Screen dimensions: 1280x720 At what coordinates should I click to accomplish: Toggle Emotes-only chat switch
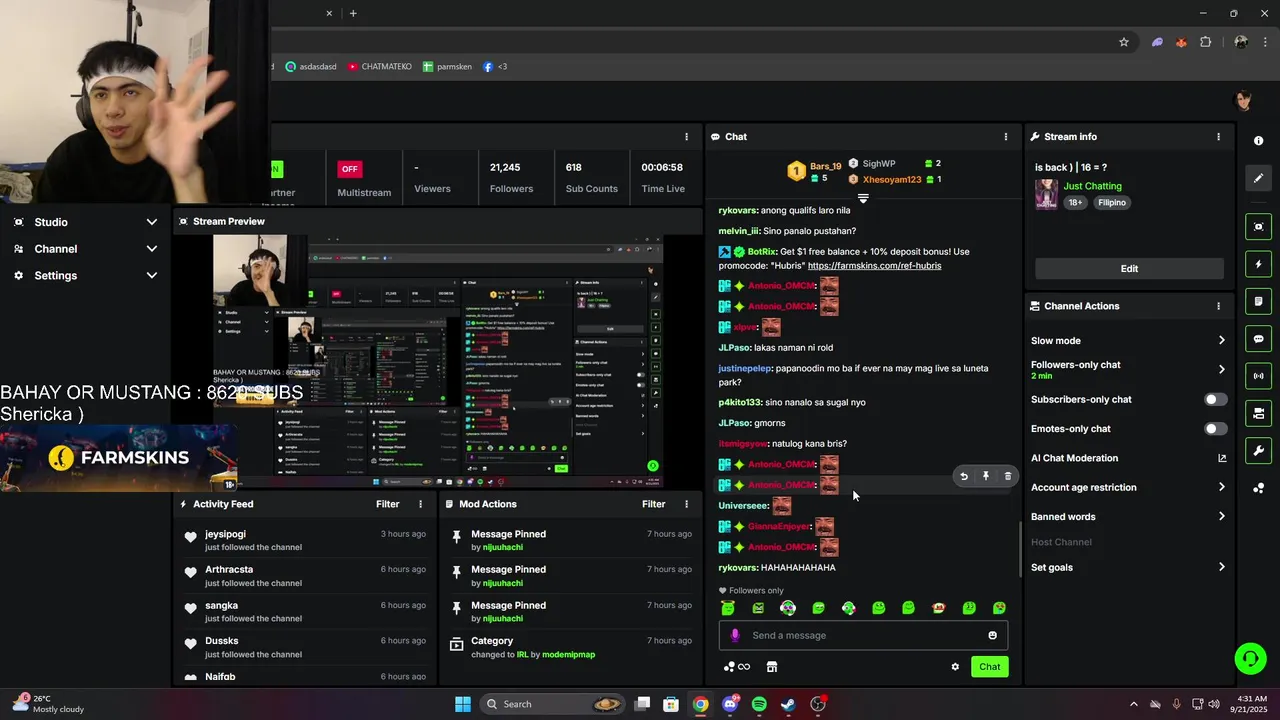1215,429
